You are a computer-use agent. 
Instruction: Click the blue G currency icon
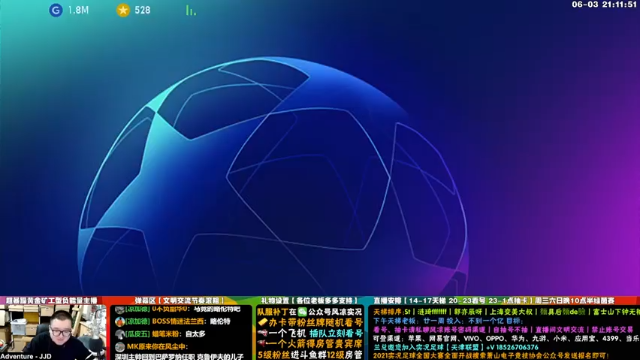tap(56, 10)
